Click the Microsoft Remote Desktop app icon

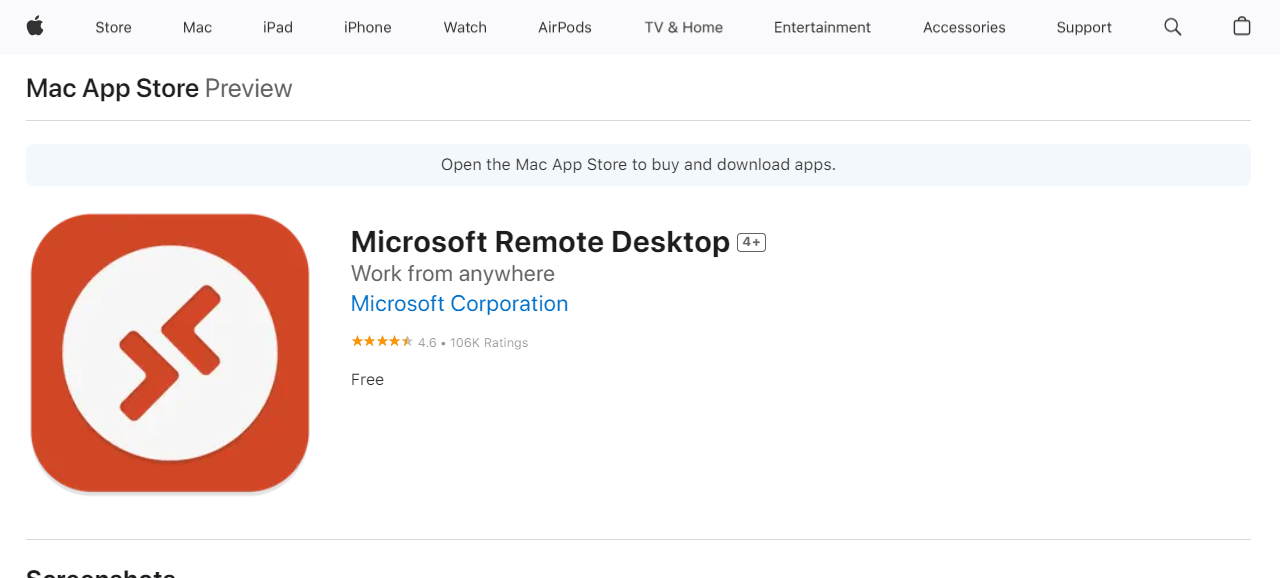click(x=170, y=353)
